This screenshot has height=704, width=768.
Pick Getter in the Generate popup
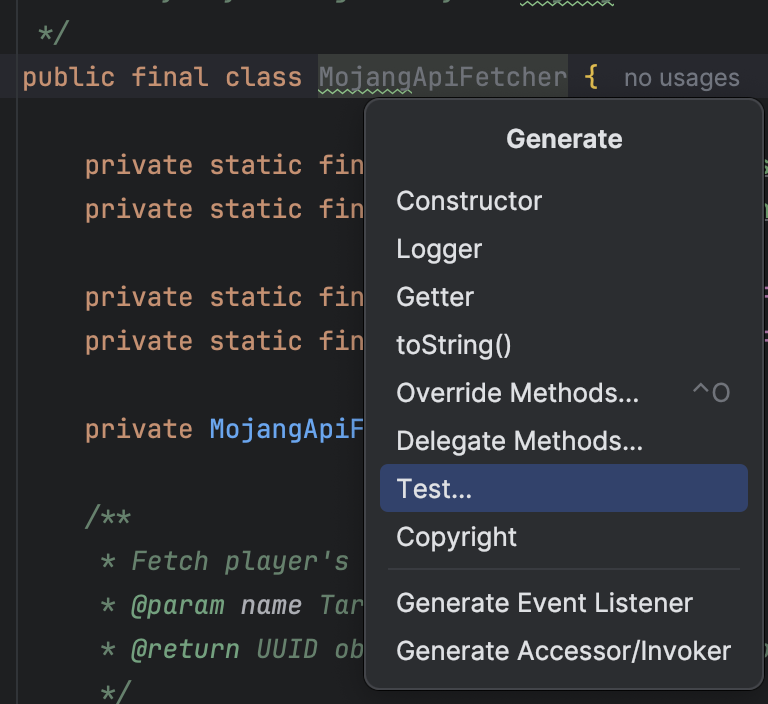[435, 297]
